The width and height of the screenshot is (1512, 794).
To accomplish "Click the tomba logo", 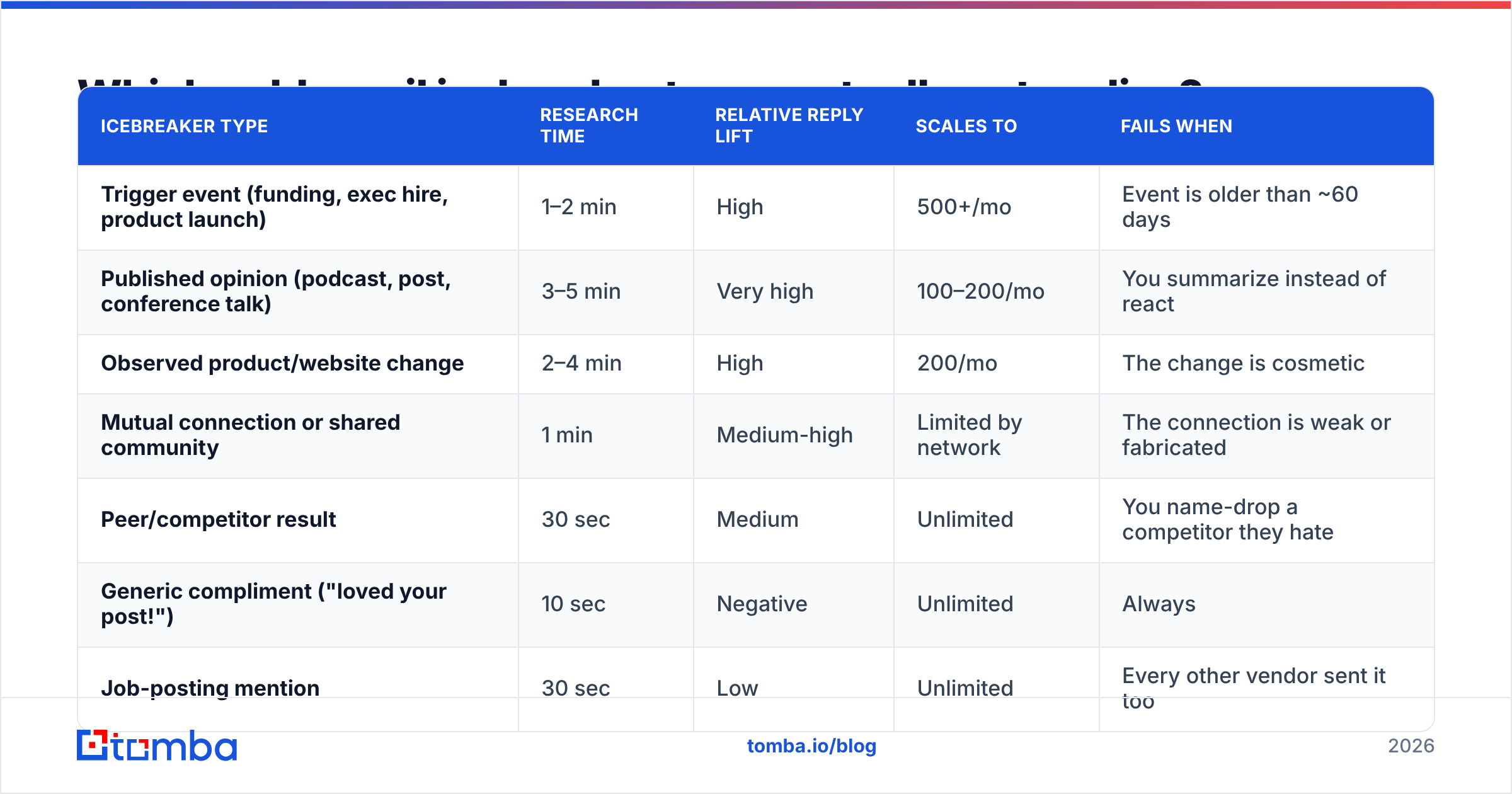I will pos(157,745).
